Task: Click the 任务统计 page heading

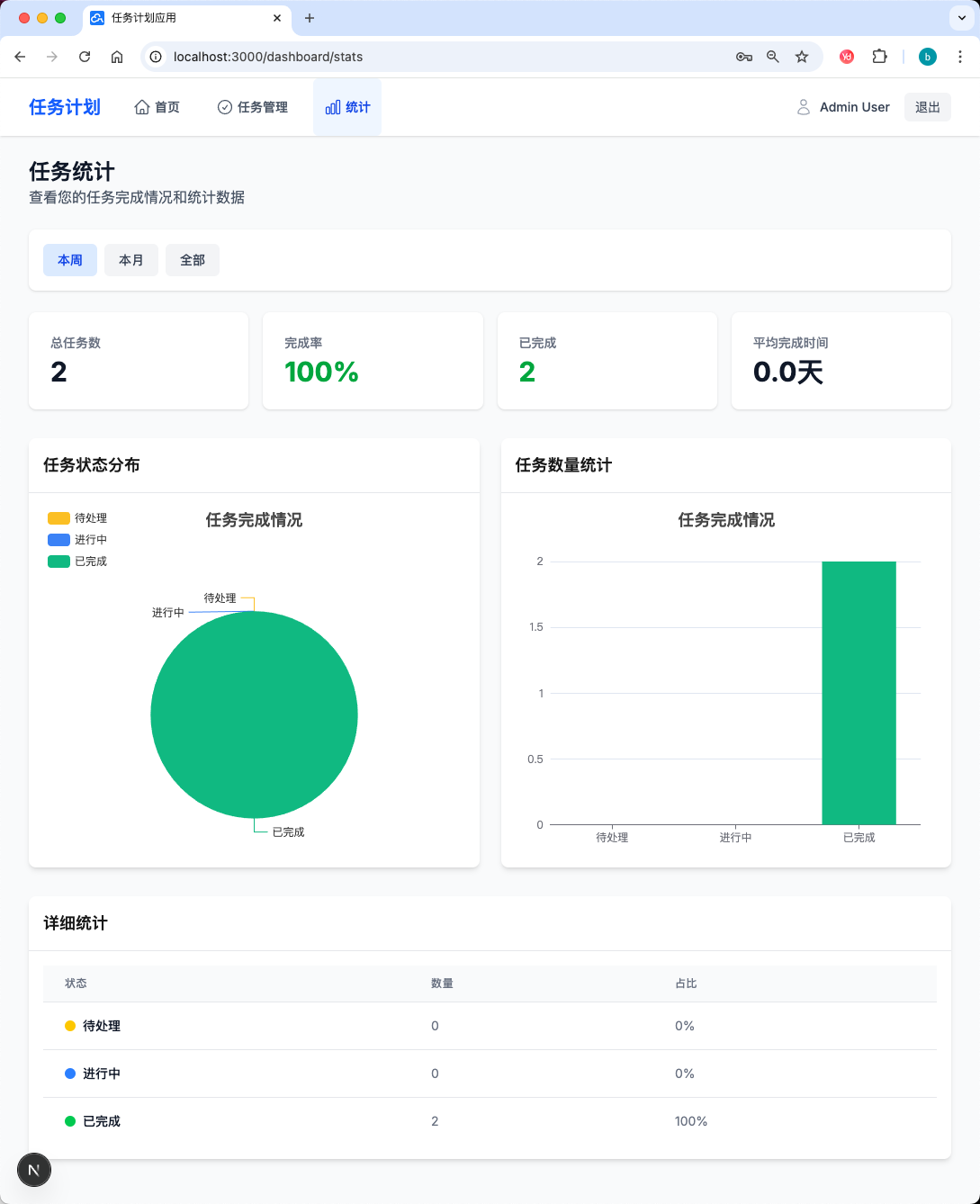Action: pyautogui.click(x=72, y=171)
